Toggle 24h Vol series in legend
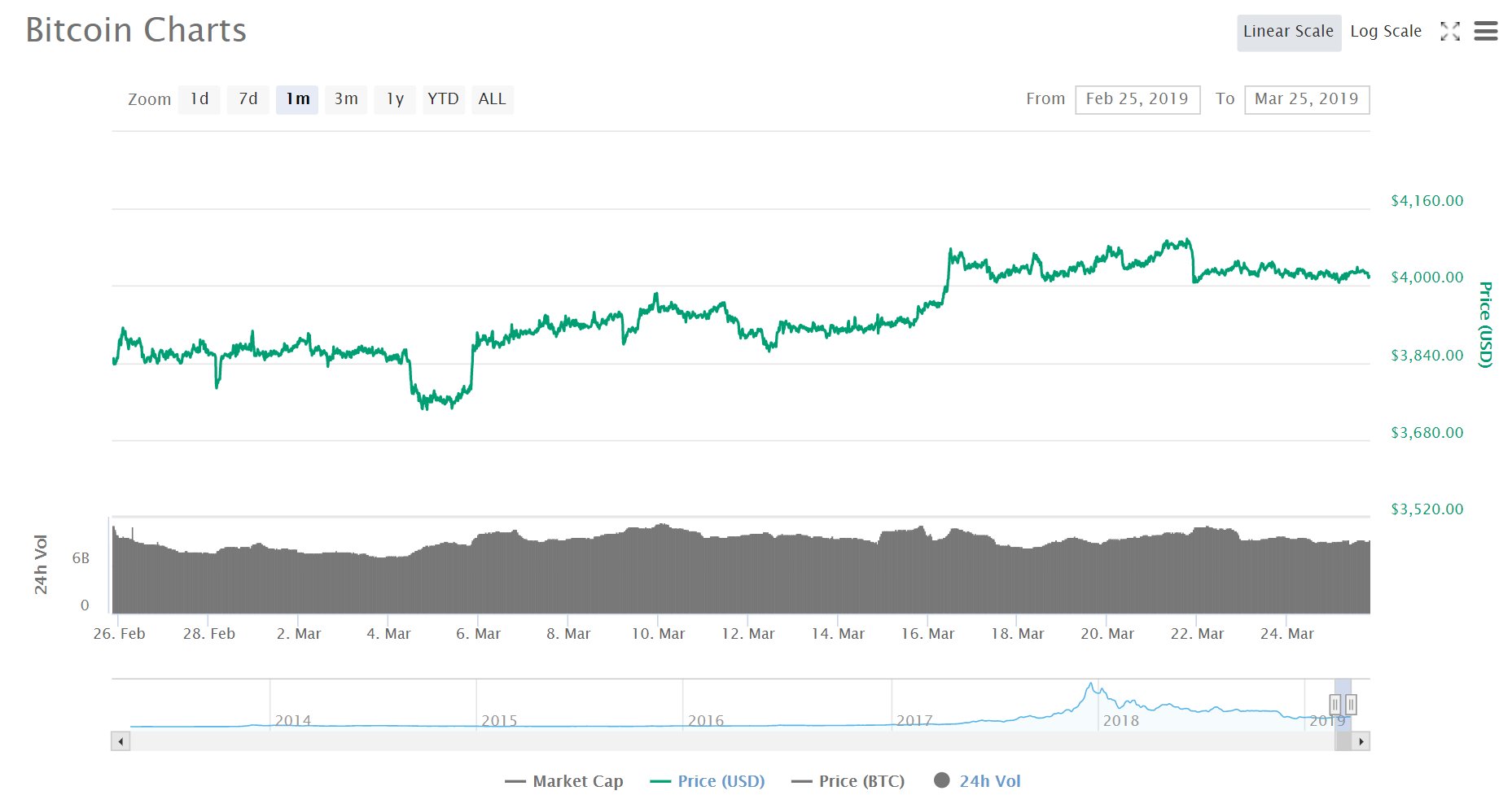The height and width of the screenshot is (804, 1512). [978, 781]
